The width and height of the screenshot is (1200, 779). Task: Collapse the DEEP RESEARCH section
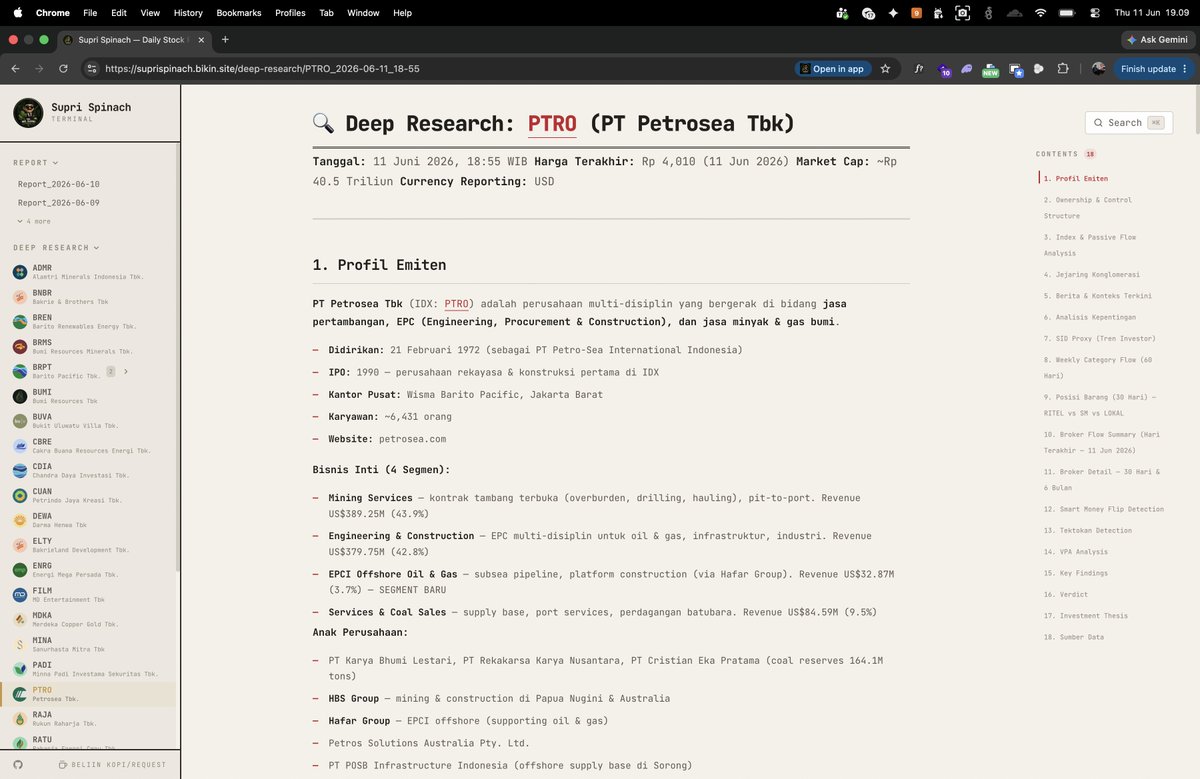pos(55,247)
